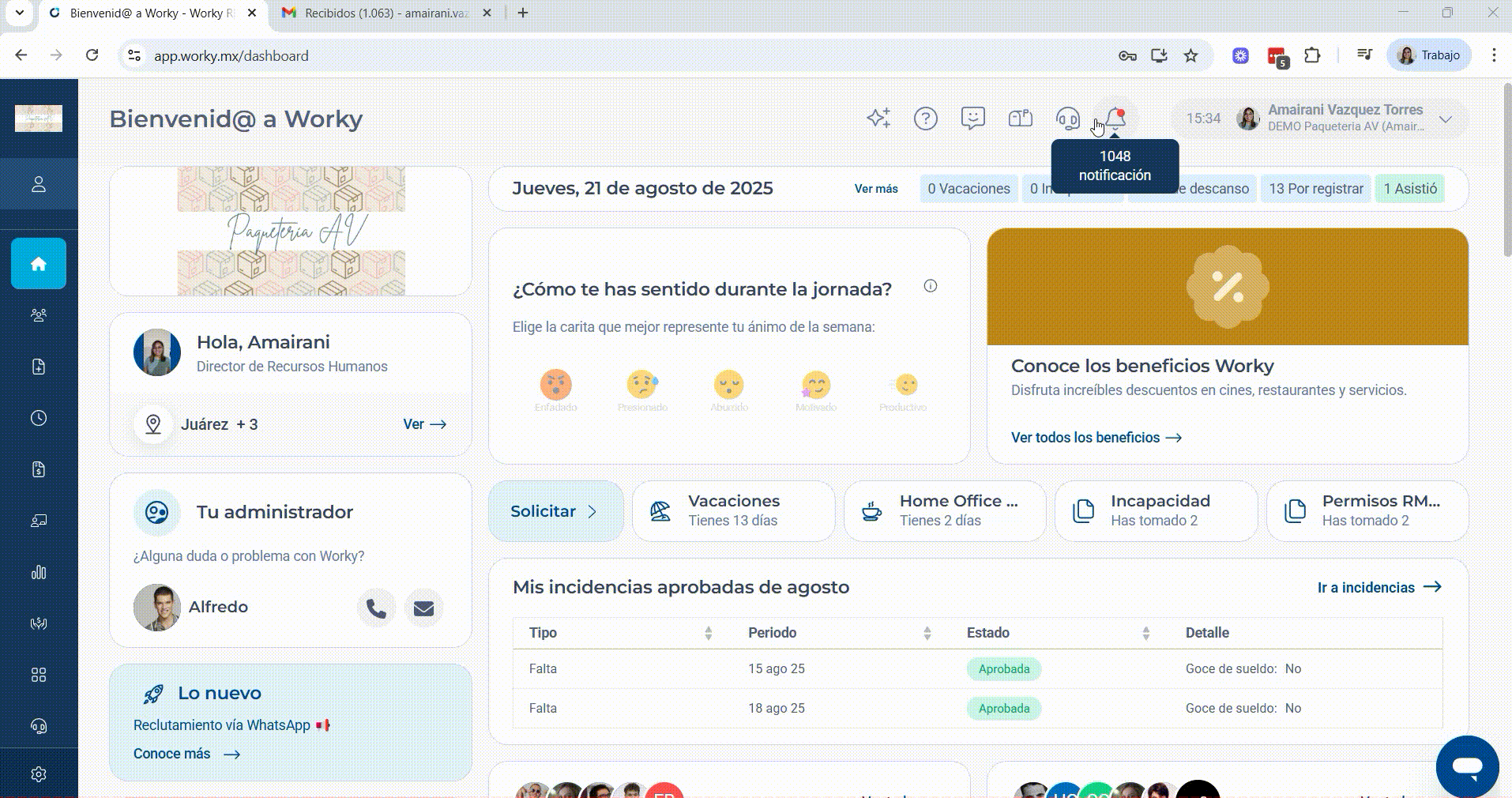The width and height of the screenshot is (1512, 798).
Task: Open the employees group icon in sidebar
Action: [39, 315]
